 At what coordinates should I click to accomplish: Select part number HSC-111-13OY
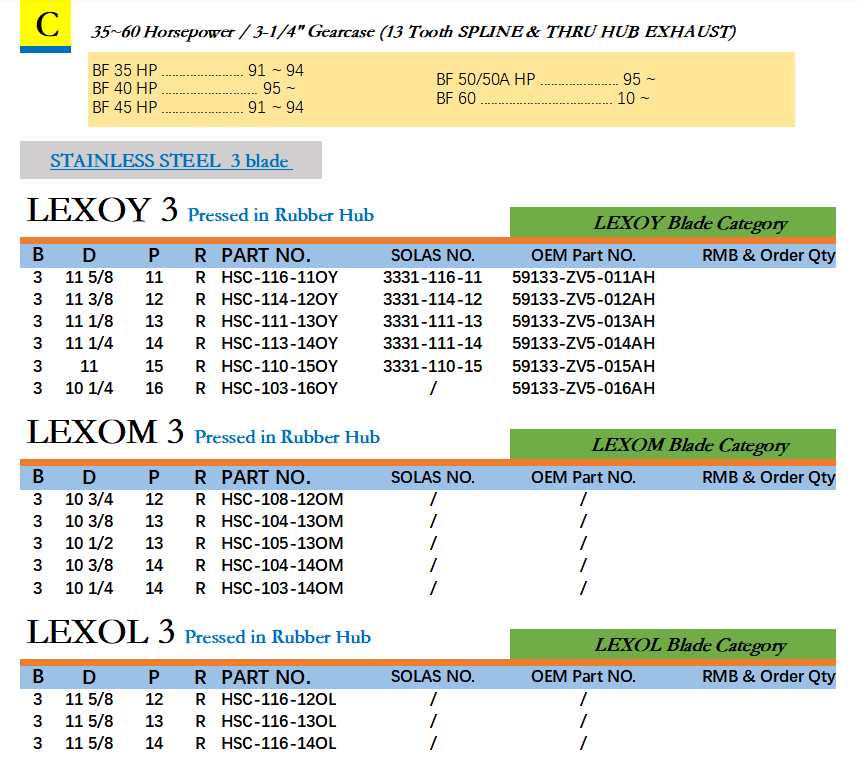click(280, 321)
